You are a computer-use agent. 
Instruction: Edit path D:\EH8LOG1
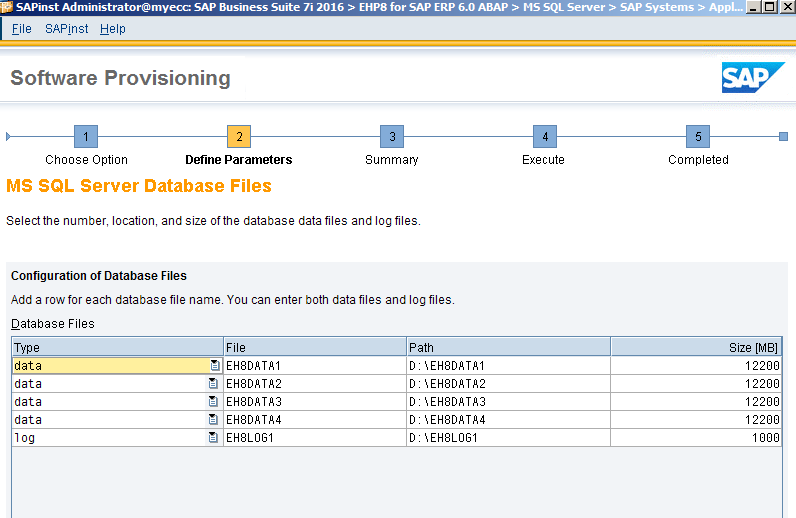509,438
